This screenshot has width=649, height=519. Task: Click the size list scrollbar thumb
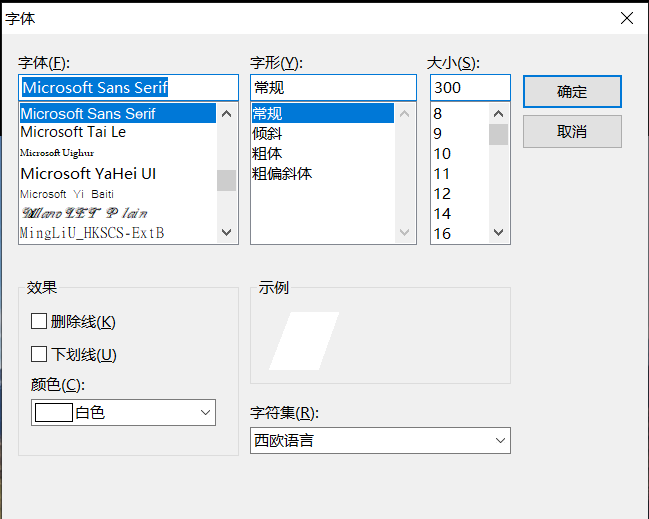pos(499,135)
